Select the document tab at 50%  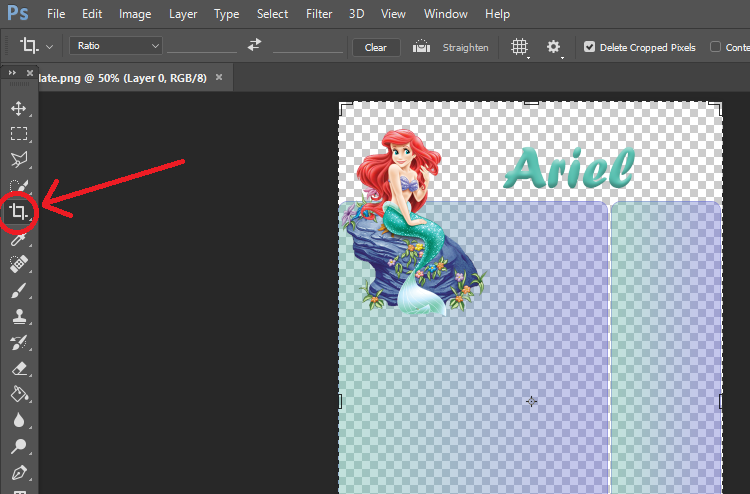[122, 78]
